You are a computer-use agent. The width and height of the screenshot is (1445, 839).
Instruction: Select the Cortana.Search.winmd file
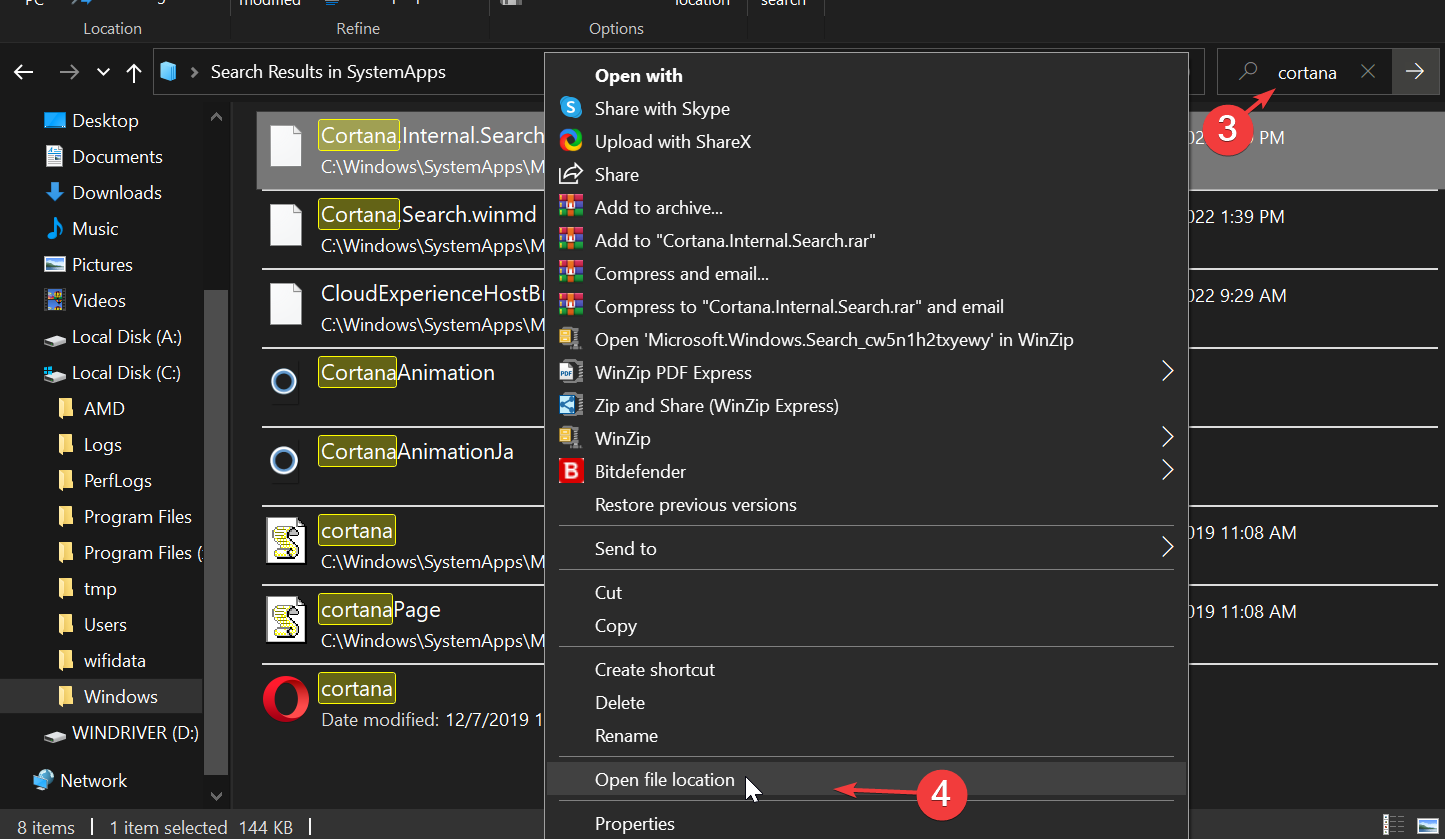[428, 213]
